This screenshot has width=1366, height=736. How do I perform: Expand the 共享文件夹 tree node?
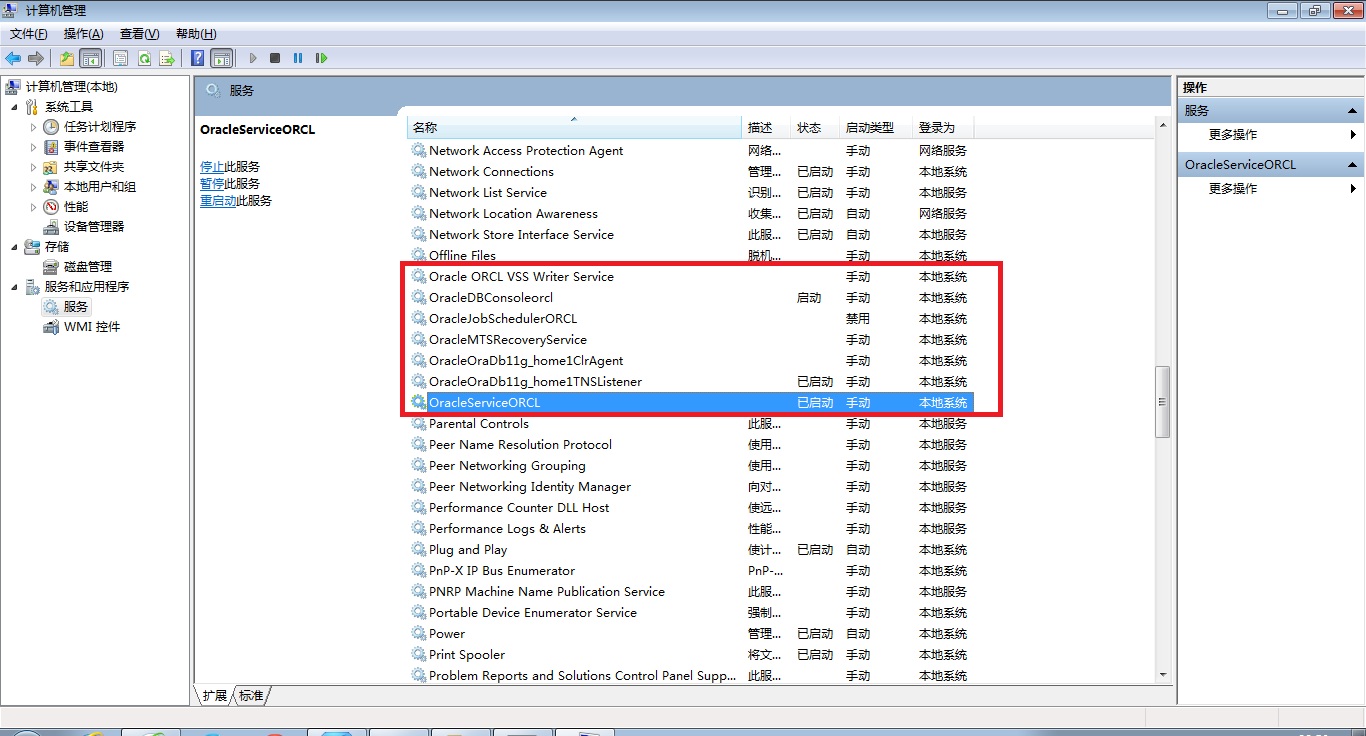pos(33,167)
